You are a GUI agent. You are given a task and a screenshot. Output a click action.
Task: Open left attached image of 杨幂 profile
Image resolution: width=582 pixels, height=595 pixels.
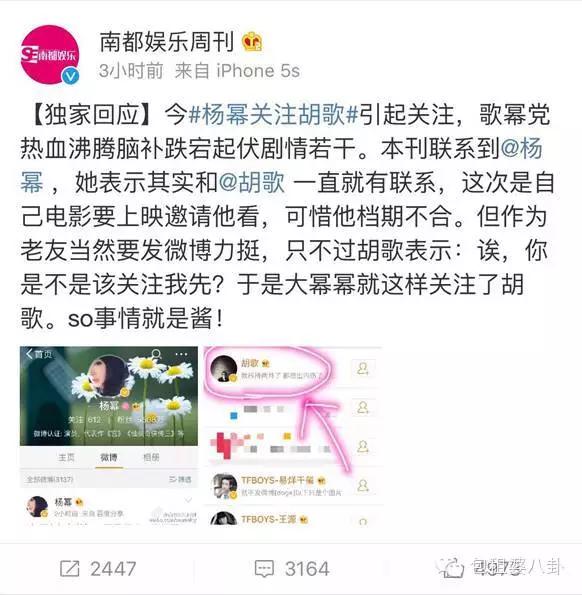coord(109,436)
